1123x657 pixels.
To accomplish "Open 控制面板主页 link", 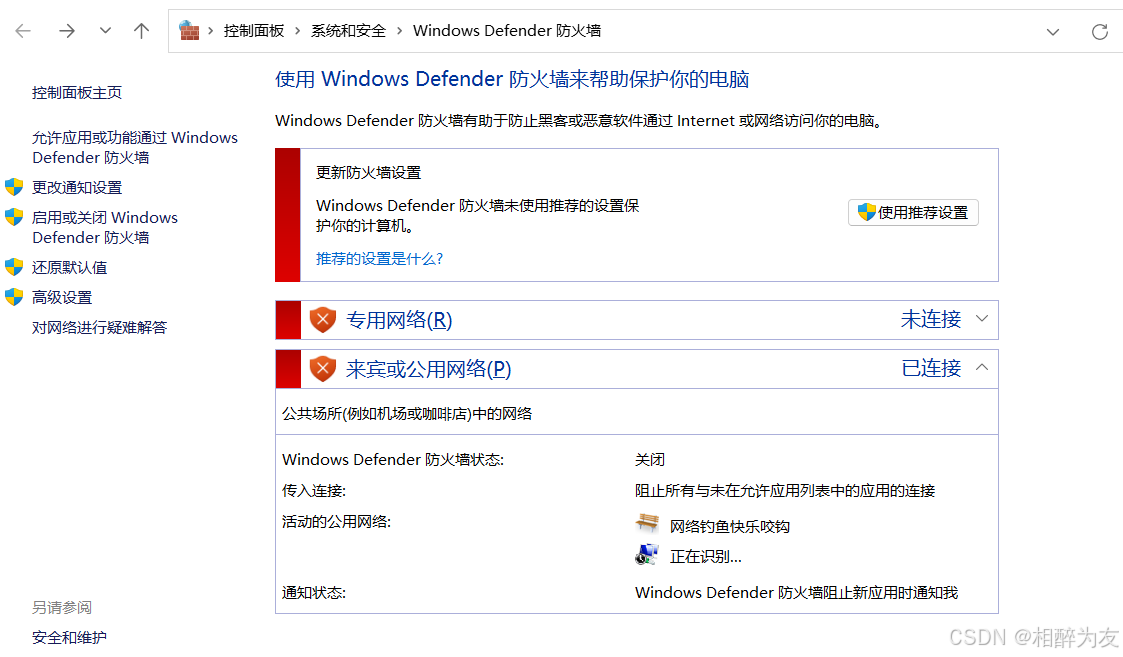I will point(77,92).
